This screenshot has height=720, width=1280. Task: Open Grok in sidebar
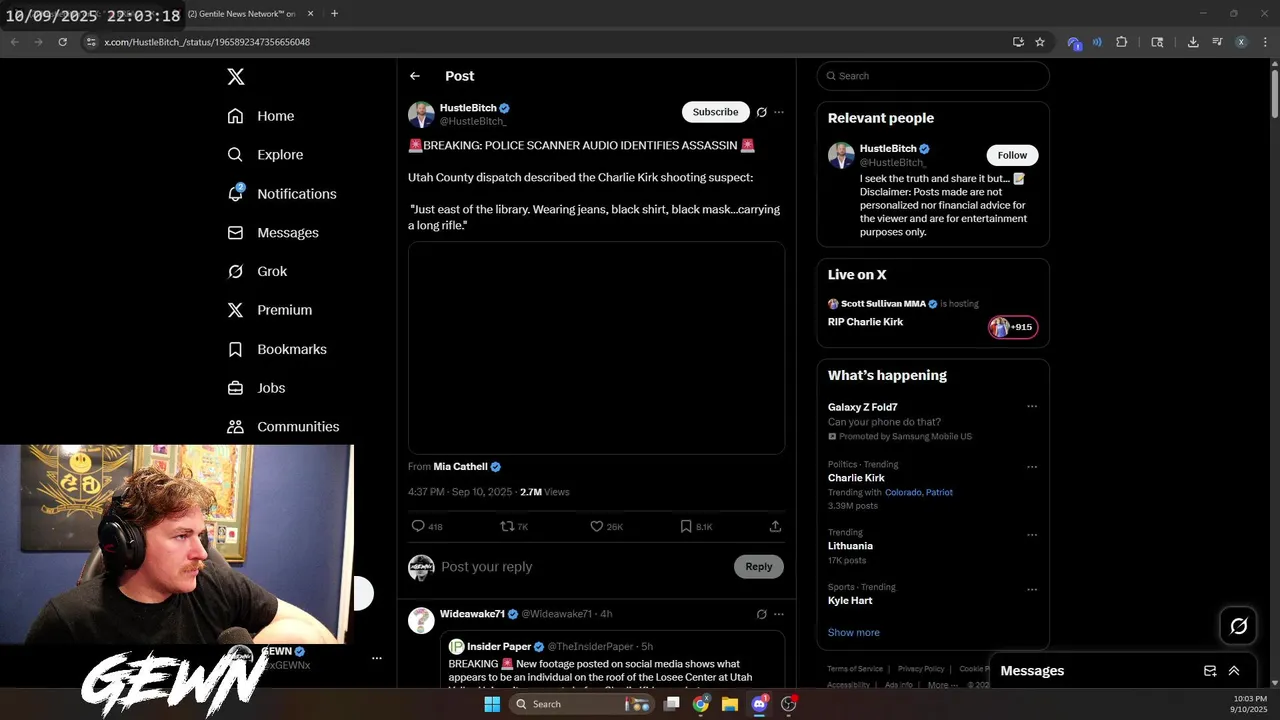coord(257,272)
